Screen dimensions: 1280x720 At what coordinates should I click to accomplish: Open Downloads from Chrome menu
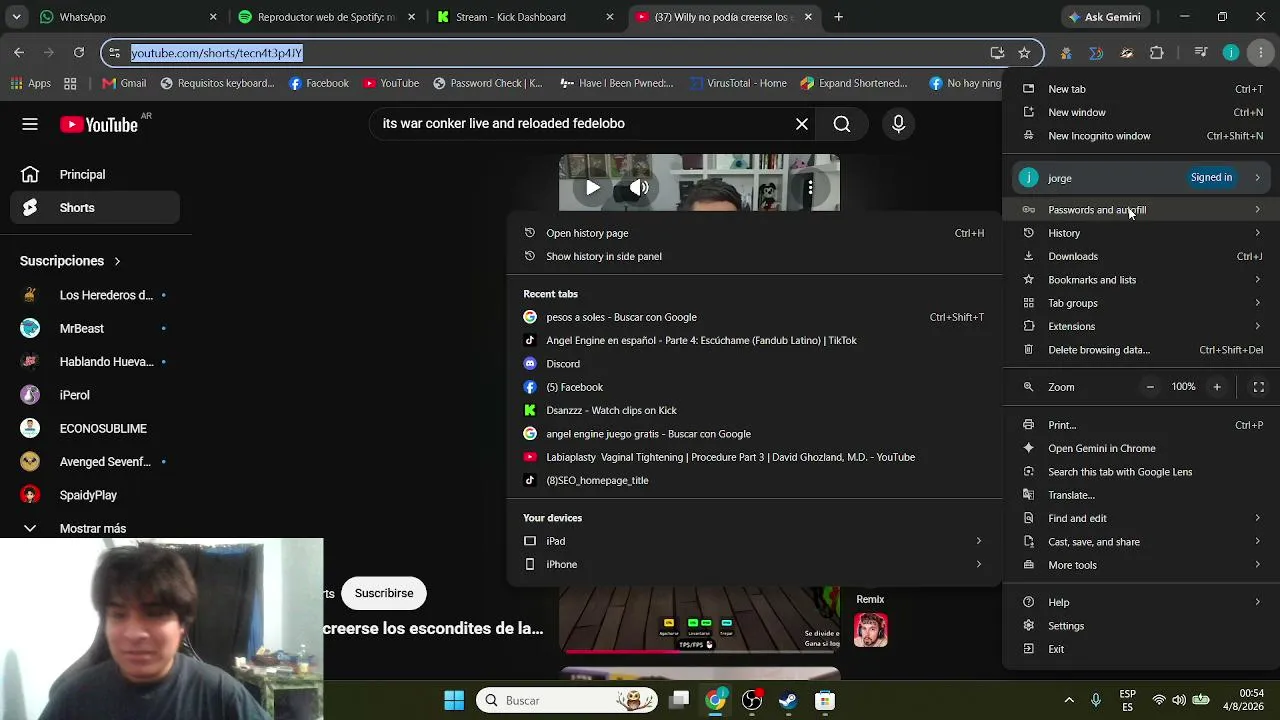coord(1141,256)
